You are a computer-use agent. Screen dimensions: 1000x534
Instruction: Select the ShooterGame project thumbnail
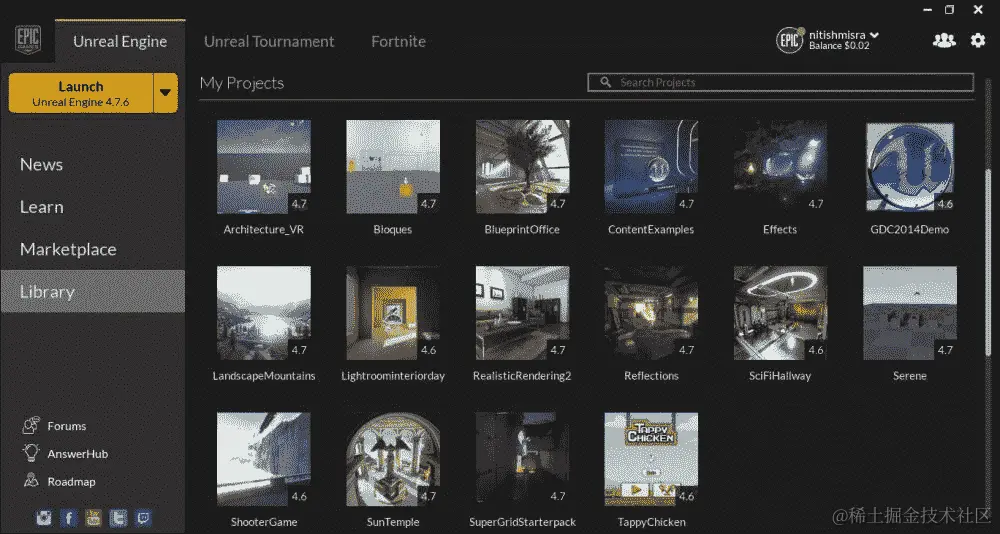[264, 459]
